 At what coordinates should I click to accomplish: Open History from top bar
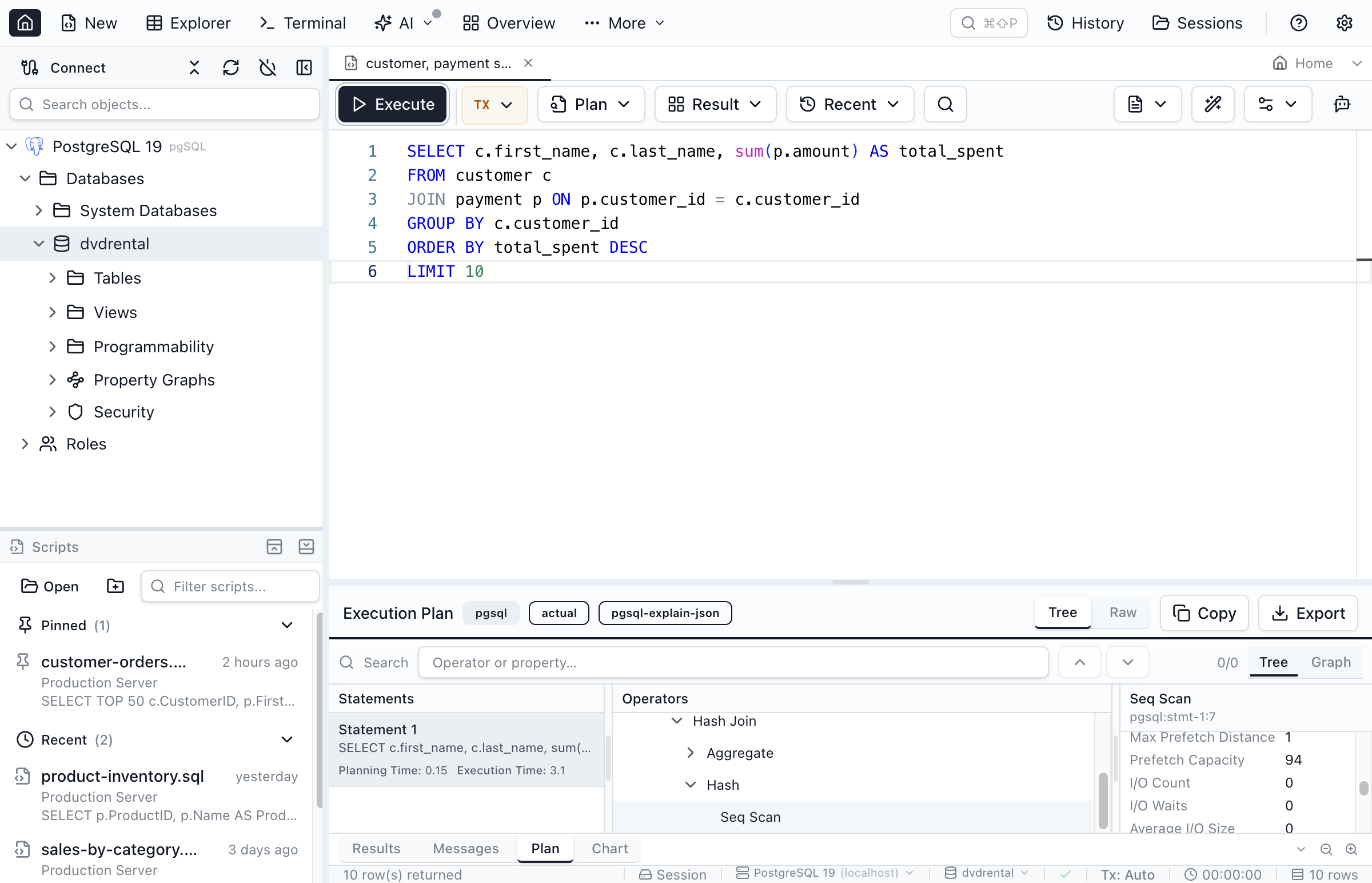pyautogui.click(x=1085, y=23)
